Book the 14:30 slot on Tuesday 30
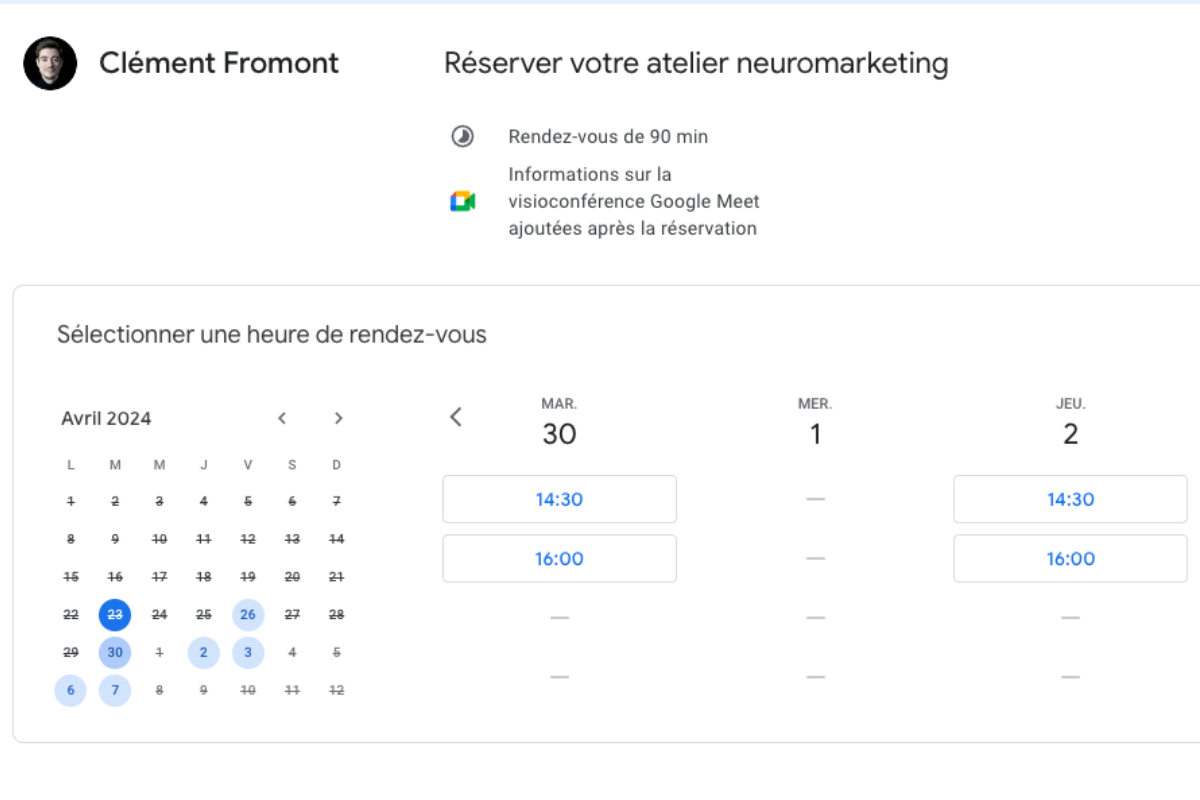 click(x=559, y=499)
